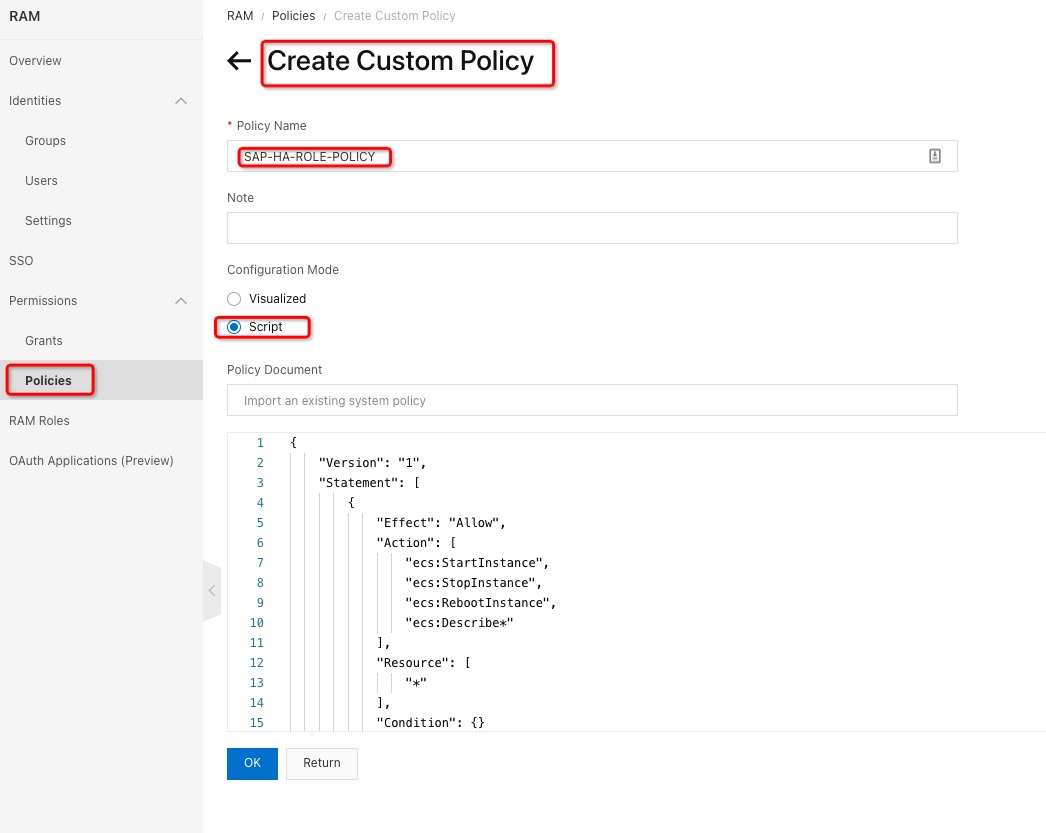
Task: Click inside the Note input field
Action: [x=592, y=228]
